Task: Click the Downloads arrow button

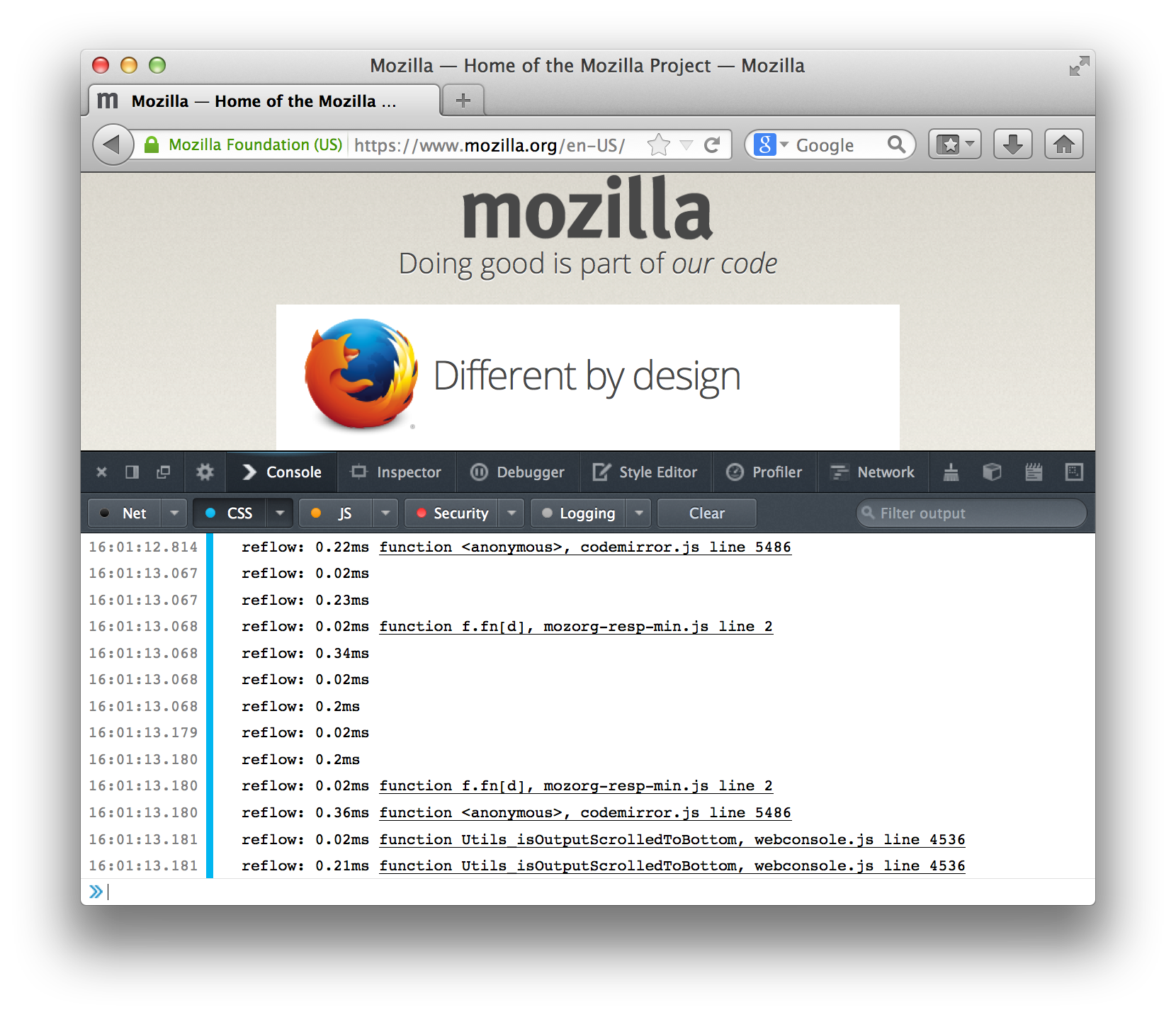Action: coord(1012,145)
